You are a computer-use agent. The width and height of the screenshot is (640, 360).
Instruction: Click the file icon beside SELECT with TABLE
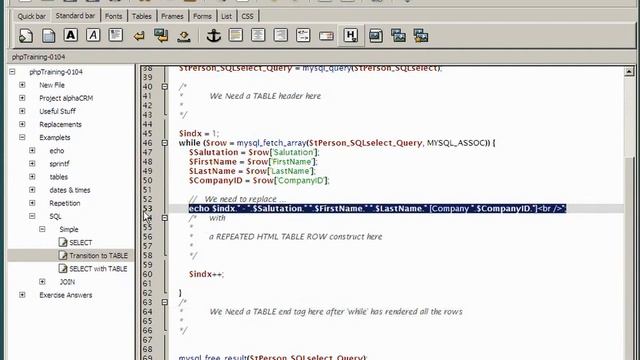pyautogui.click(x=62, y=268)
